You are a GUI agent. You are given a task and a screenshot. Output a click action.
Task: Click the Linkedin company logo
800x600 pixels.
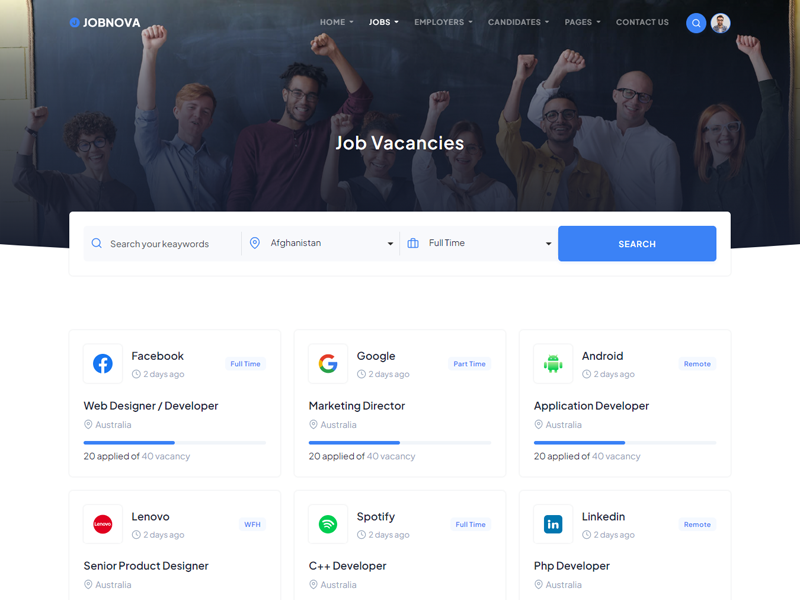(553, 524)
